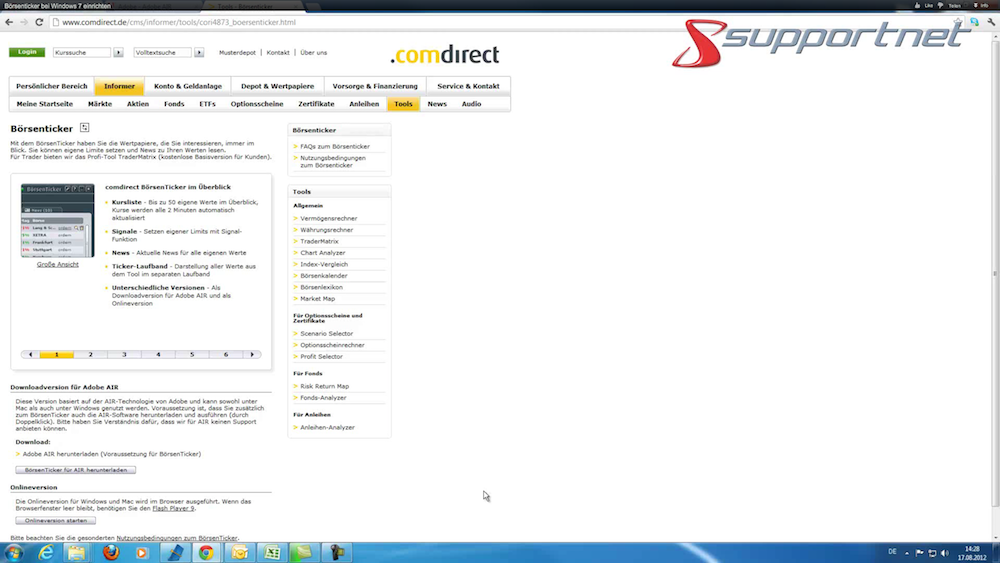
Task: Click the browser forward arrow
Action: [24, 22]
